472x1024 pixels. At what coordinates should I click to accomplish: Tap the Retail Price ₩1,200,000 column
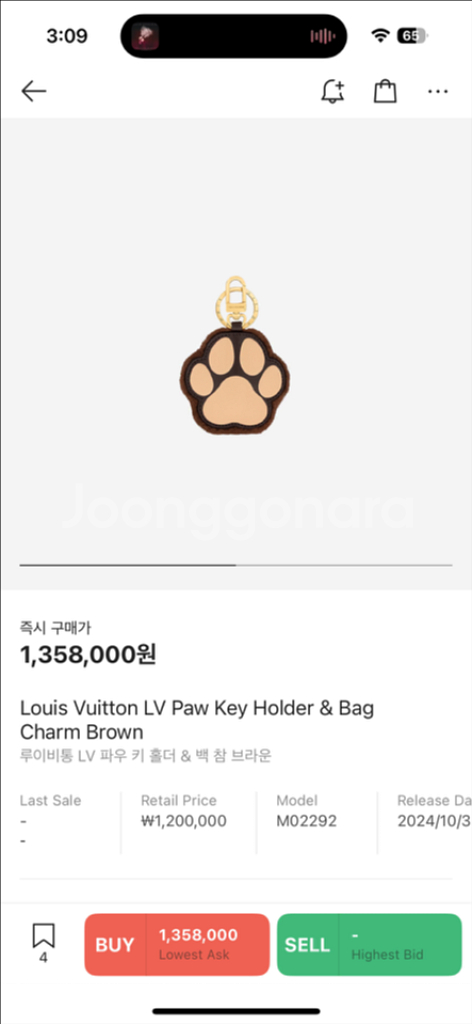(183, 811)
